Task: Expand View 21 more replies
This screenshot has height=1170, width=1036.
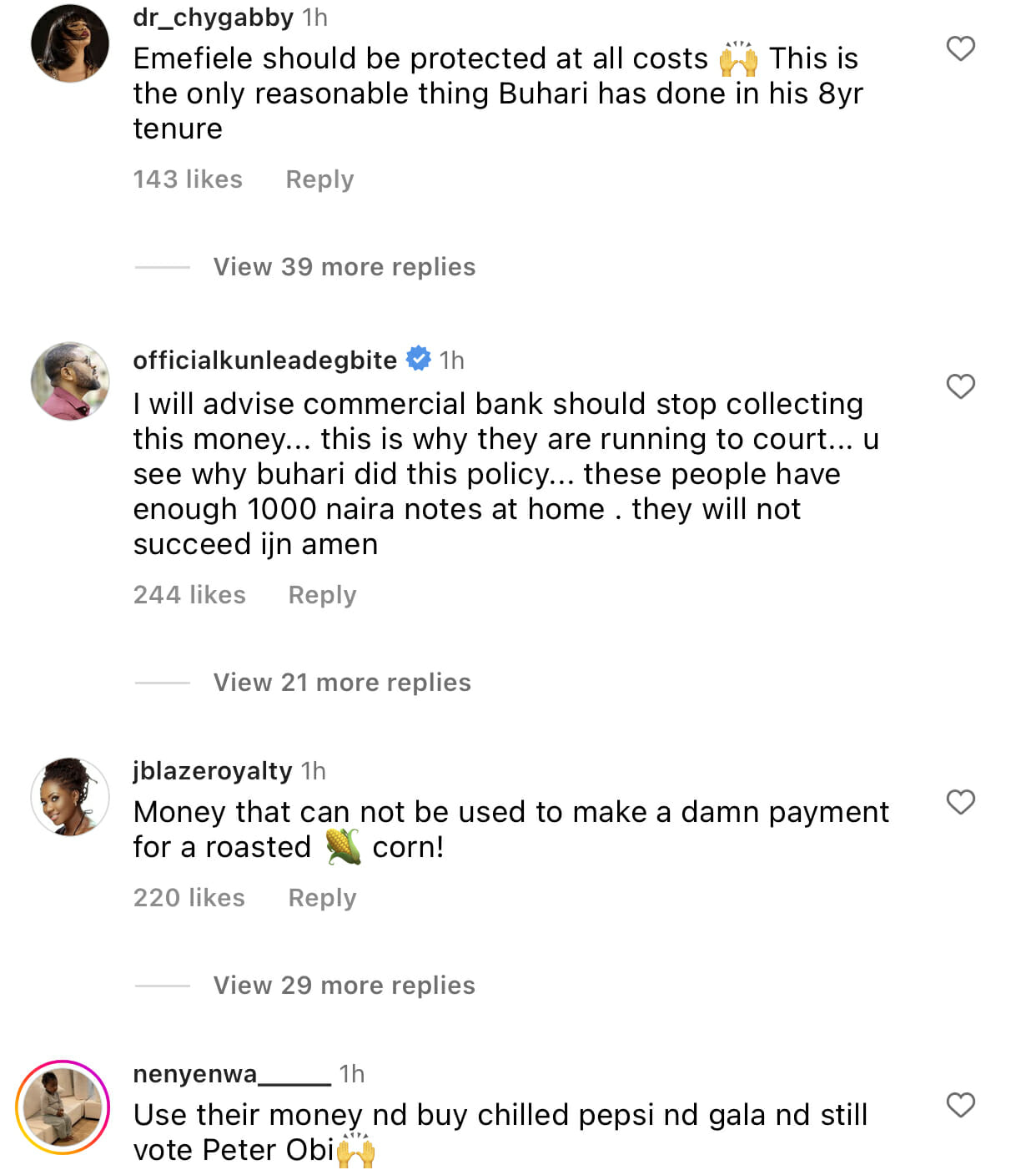Action: click(x=342, y=683)
